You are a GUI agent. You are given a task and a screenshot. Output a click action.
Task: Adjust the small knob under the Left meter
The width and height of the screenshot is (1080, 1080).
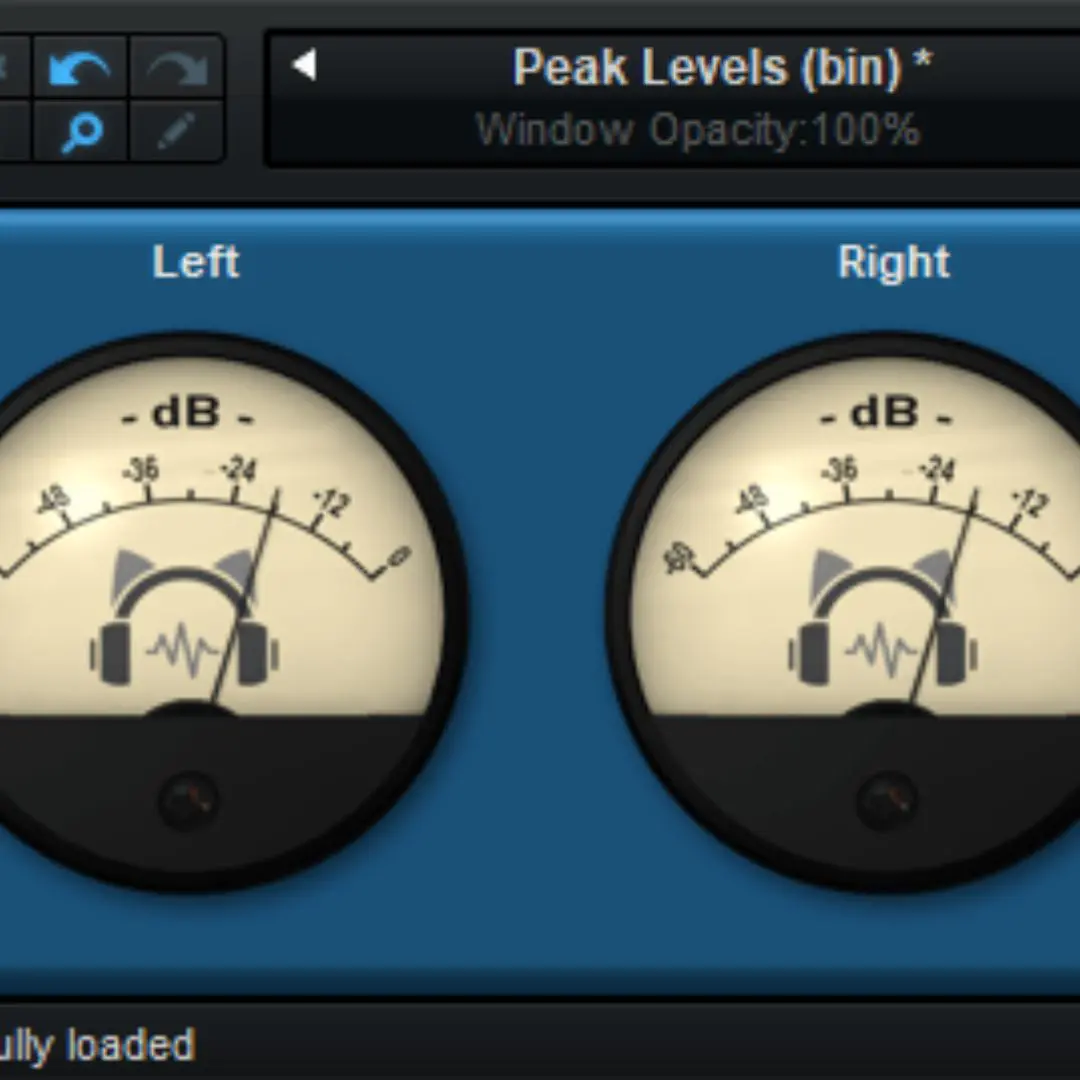(x=189, y=800)
